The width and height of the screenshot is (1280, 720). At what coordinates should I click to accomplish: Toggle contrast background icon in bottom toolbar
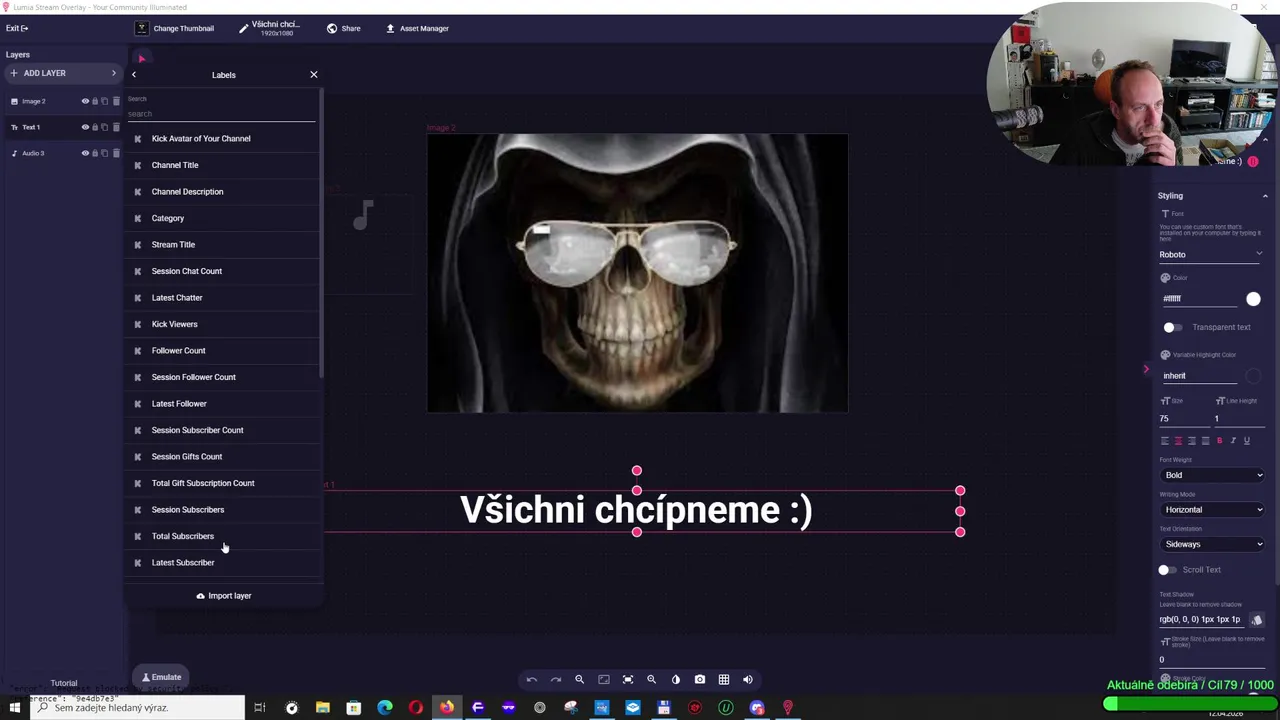675,680
